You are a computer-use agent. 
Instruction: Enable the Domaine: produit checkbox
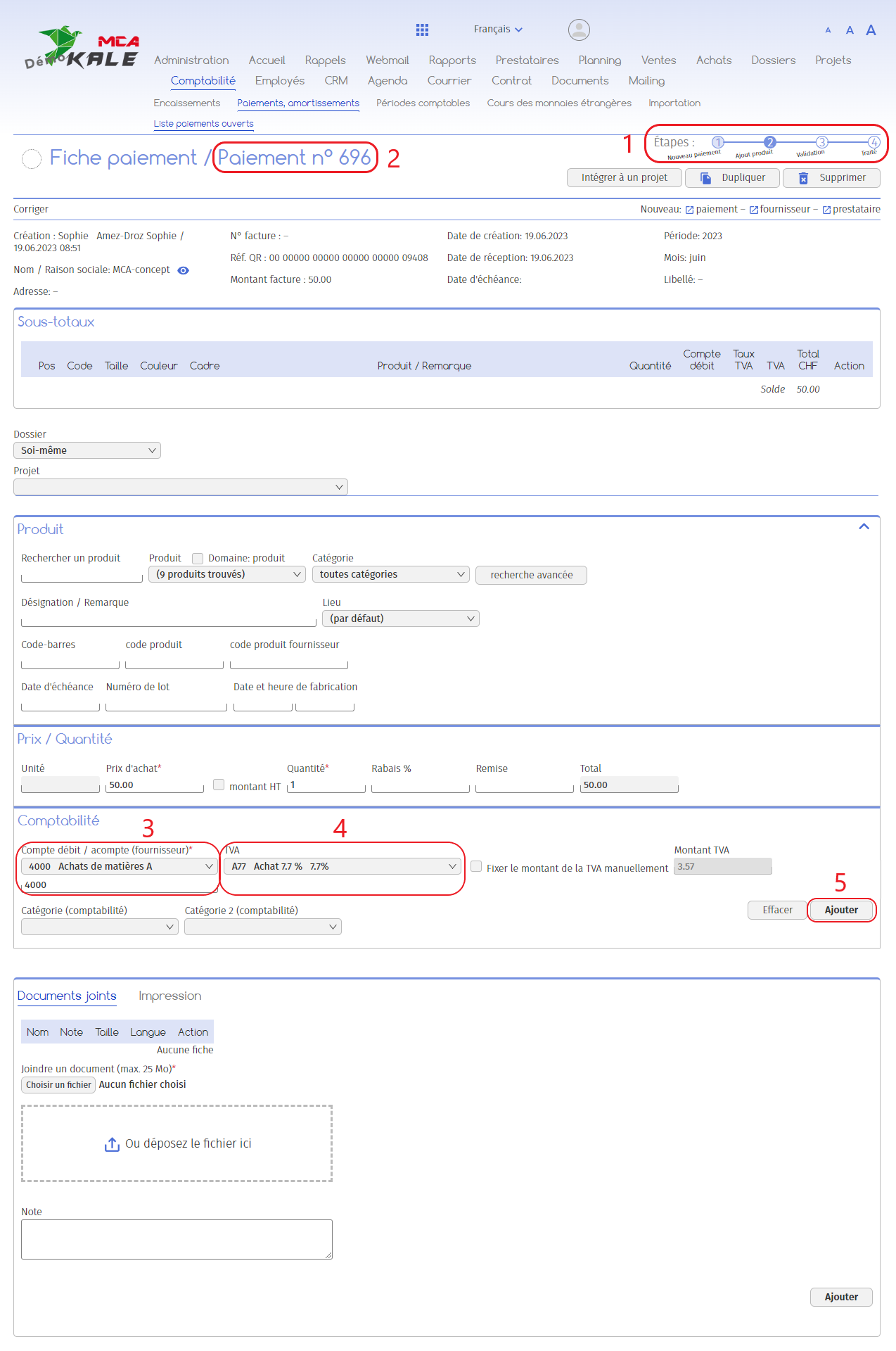tap(198, 559)
